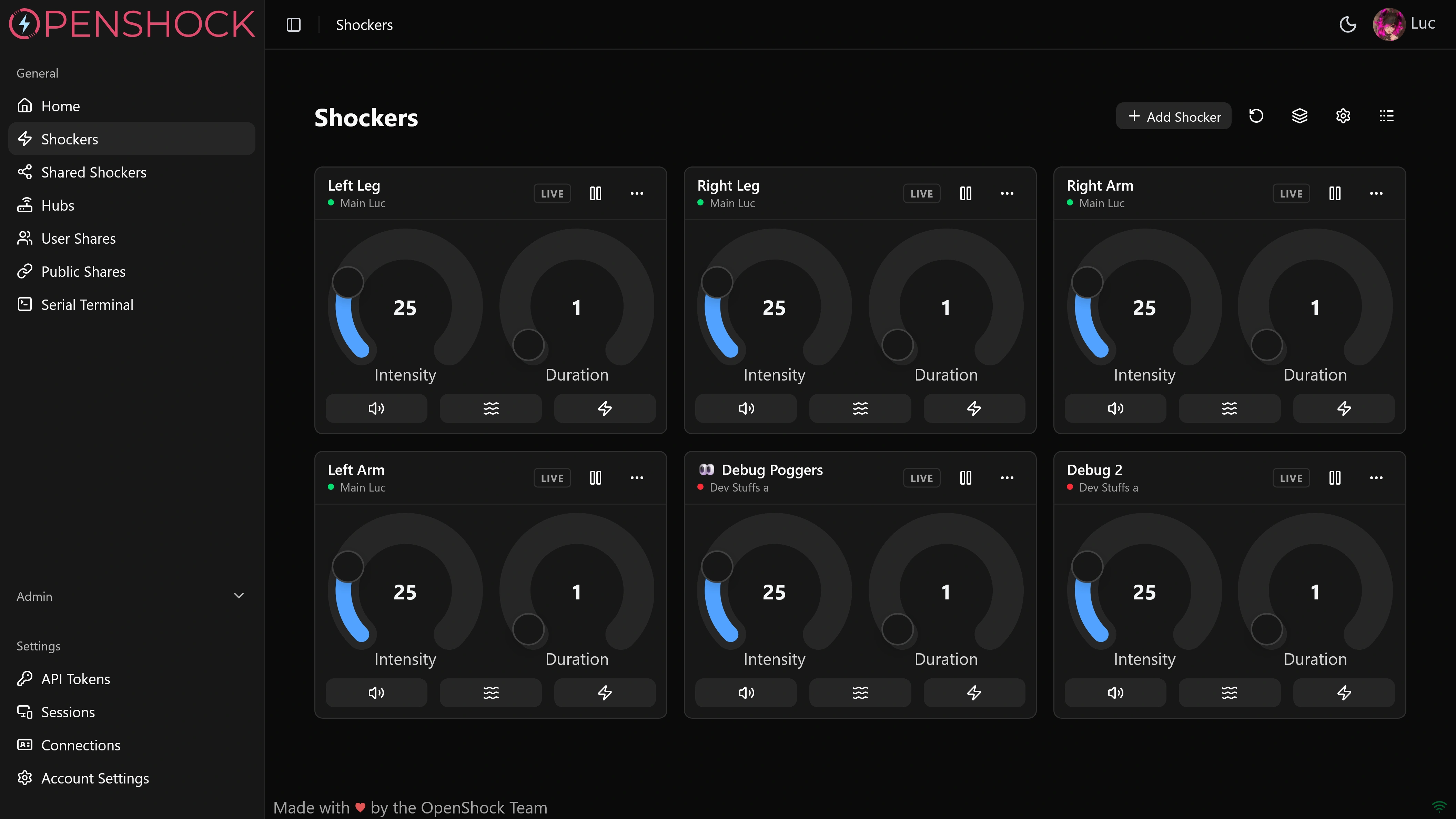Adjust Right Leg intensity knob
This screenshot has height=819, width=1456.
[x=717, y=283]
